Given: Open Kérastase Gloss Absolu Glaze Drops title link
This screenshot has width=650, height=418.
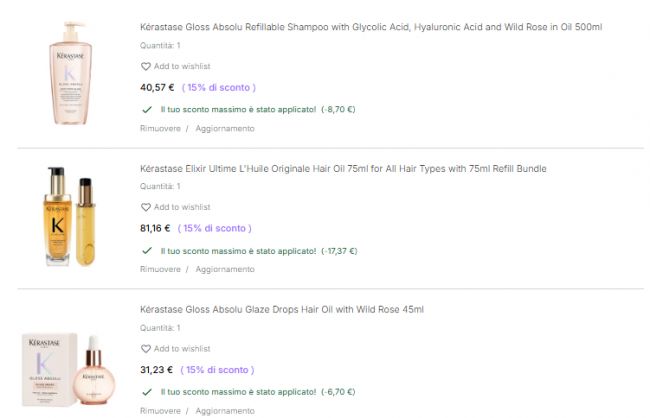Looking at the screenshot, I should click(282, 309).
